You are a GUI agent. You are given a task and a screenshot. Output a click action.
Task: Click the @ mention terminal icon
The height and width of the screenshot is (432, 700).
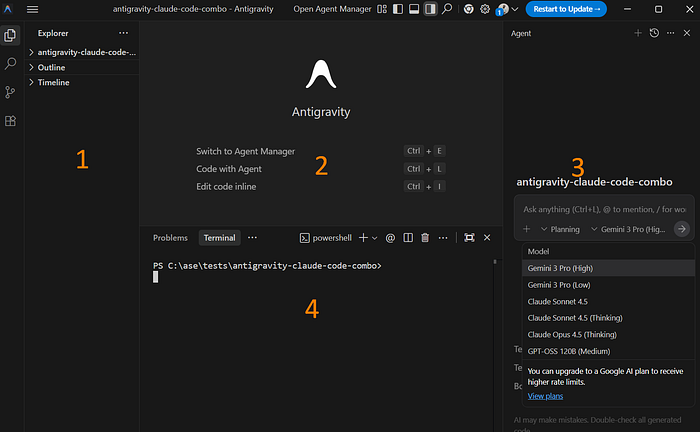pos(390,238)
